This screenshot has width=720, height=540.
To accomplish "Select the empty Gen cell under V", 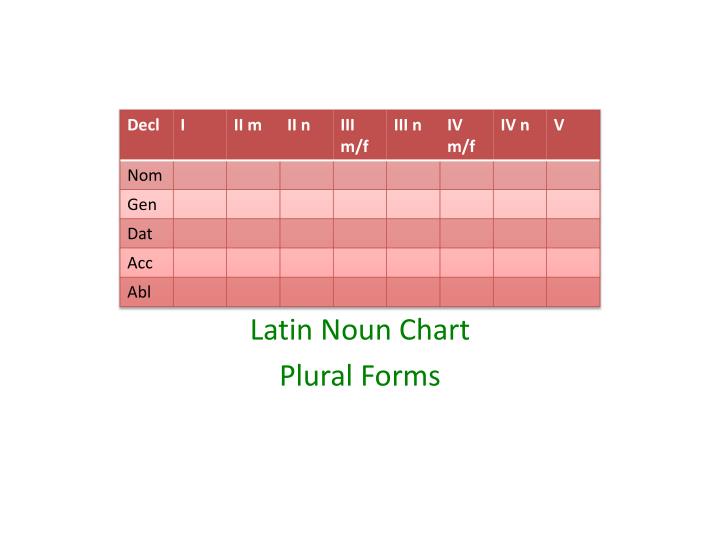I will [x=573, y=204].
